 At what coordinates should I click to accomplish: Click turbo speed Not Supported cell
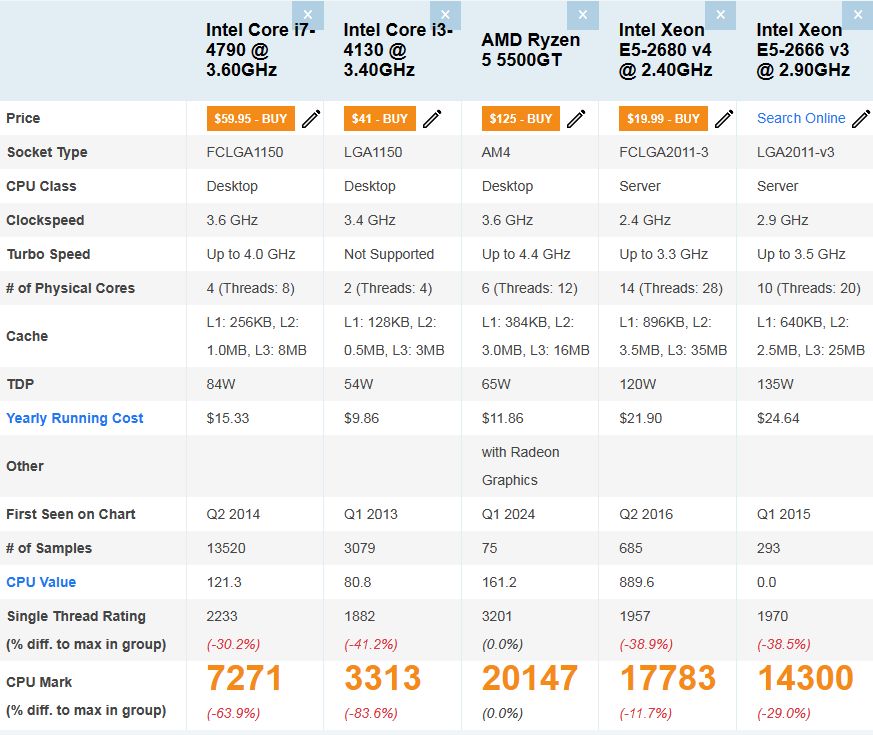389,254
